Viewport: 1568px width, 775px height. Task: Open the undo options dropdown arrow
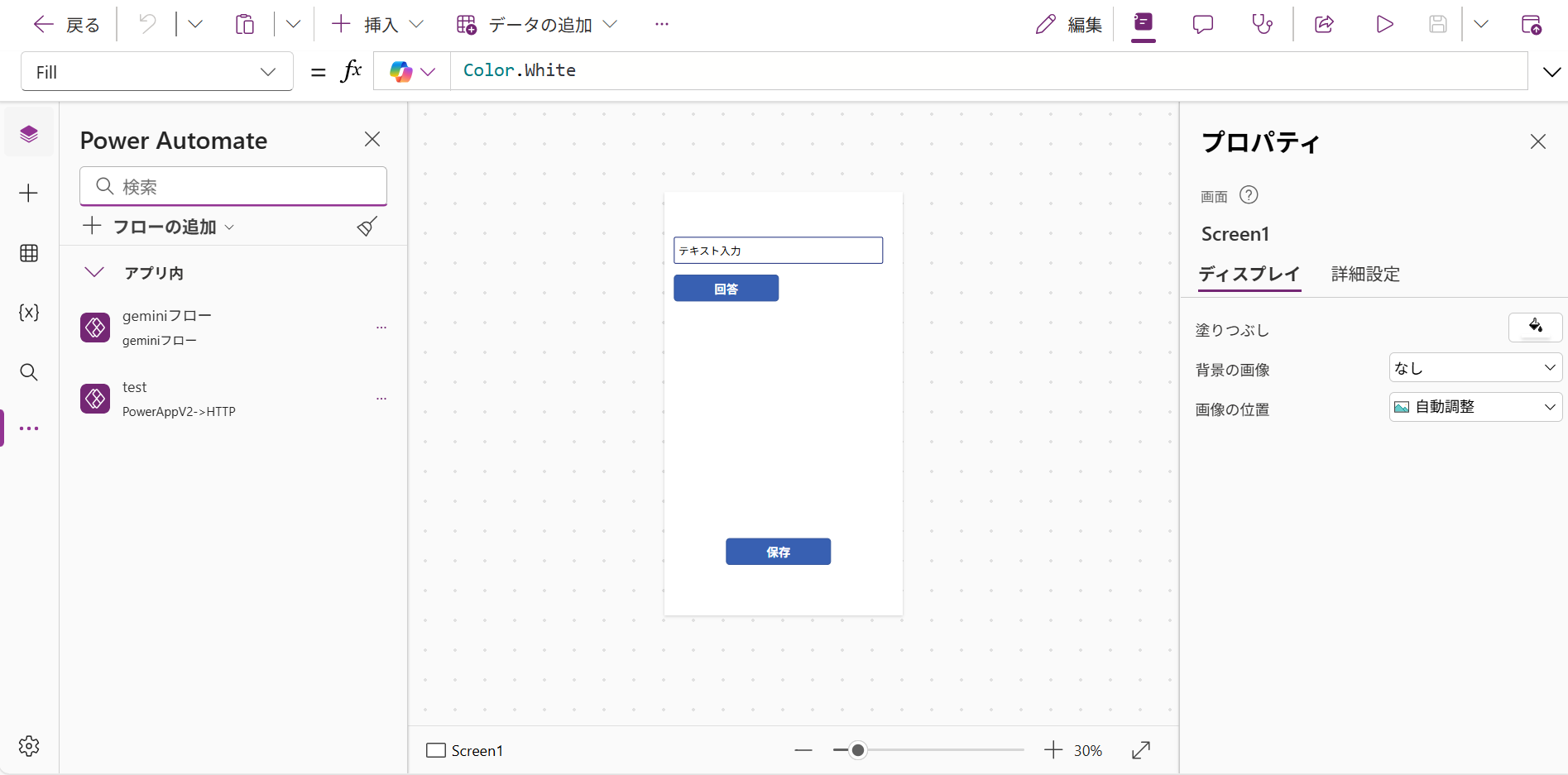(195, 24)
